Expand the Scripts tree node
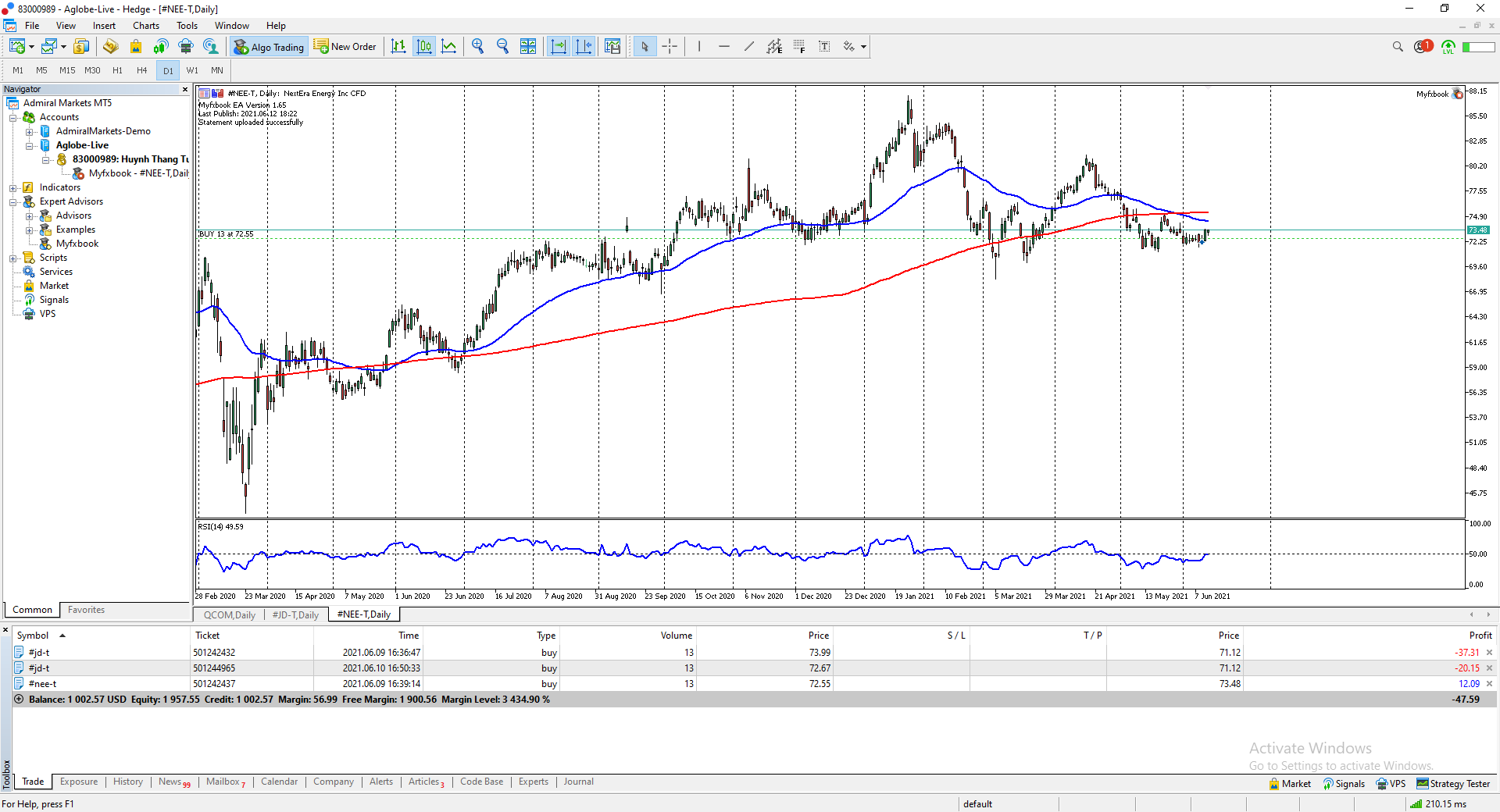The width and height of the screenshot is (1500, 812). coord(13,258)
